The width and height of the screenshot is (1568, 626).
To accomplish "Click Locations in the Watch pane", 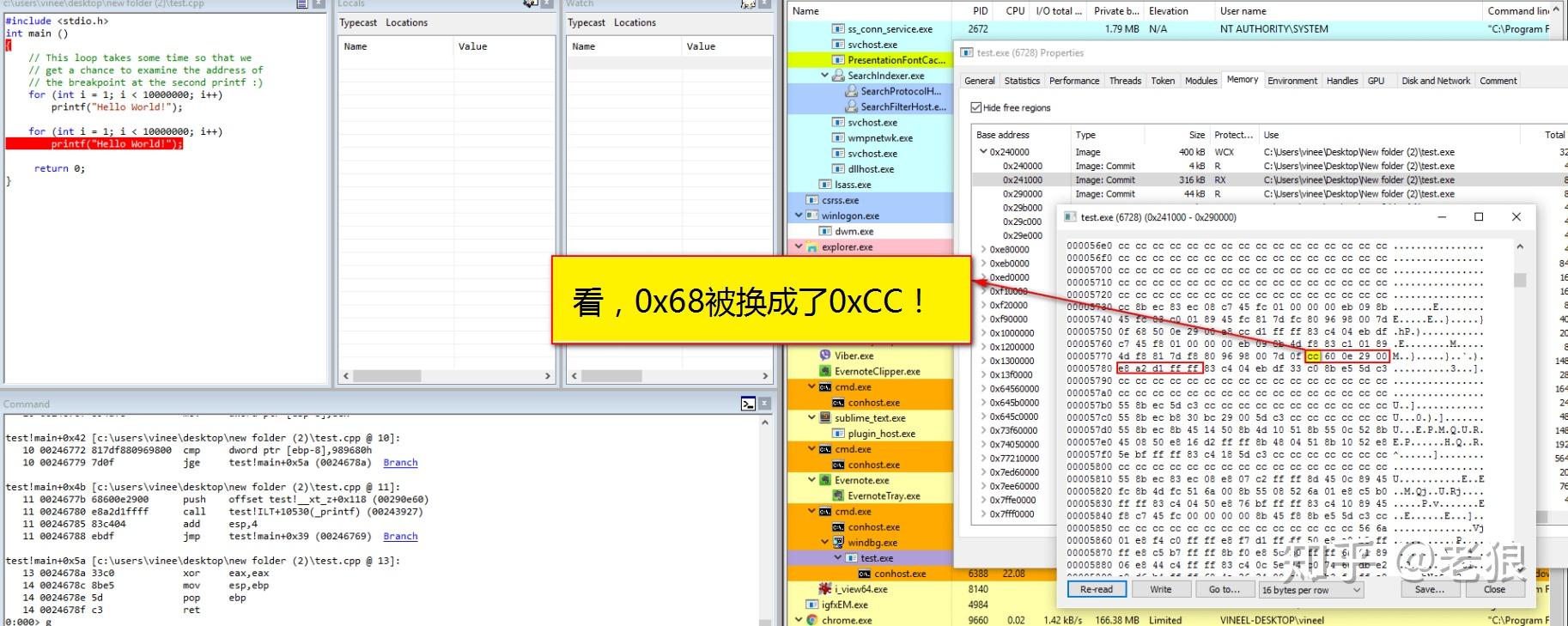I will [635, 22].
